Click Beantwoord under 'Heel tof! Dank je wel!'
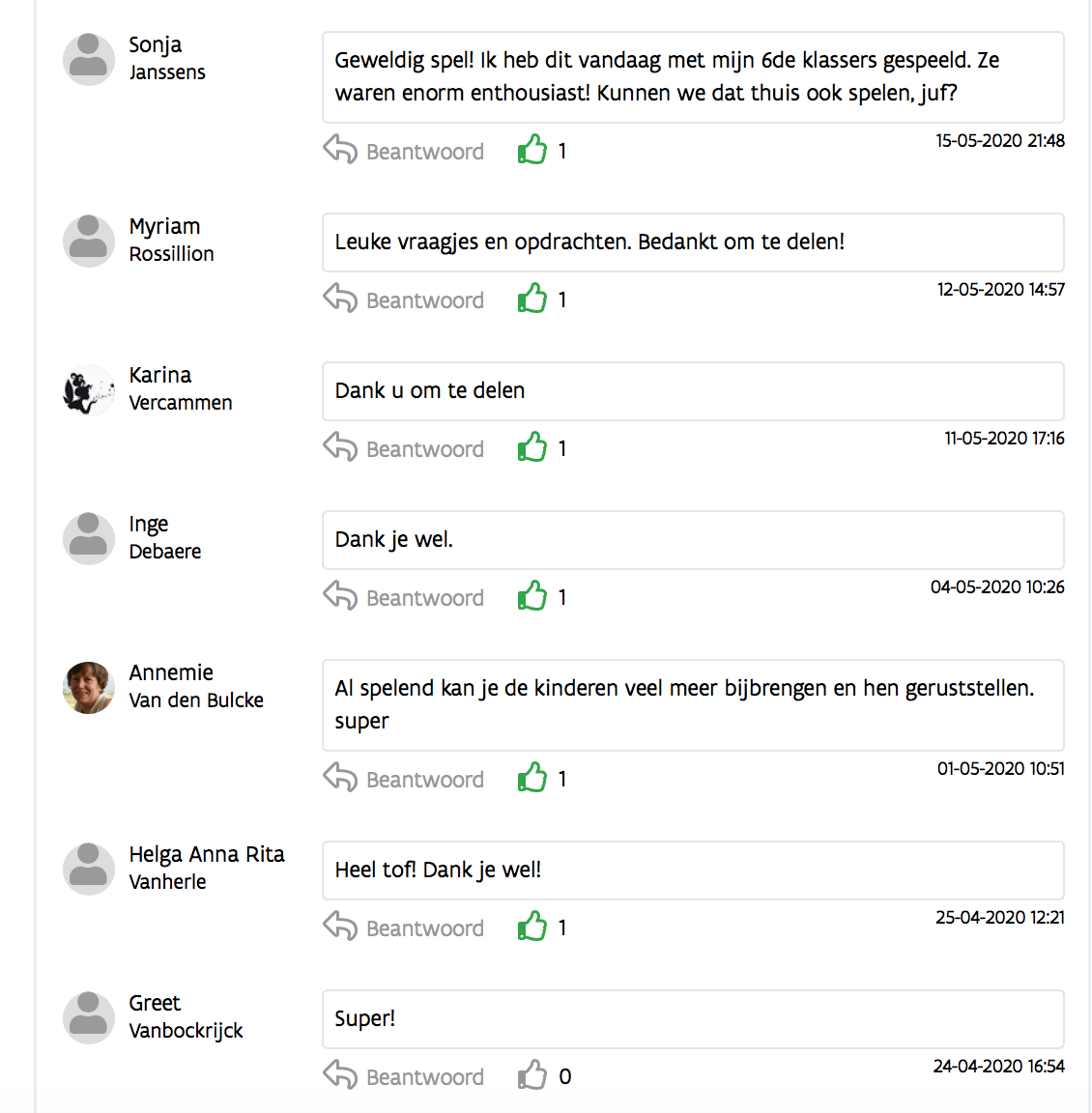The width and height of the screenshot is (1092, 1113). coord(424,928)
